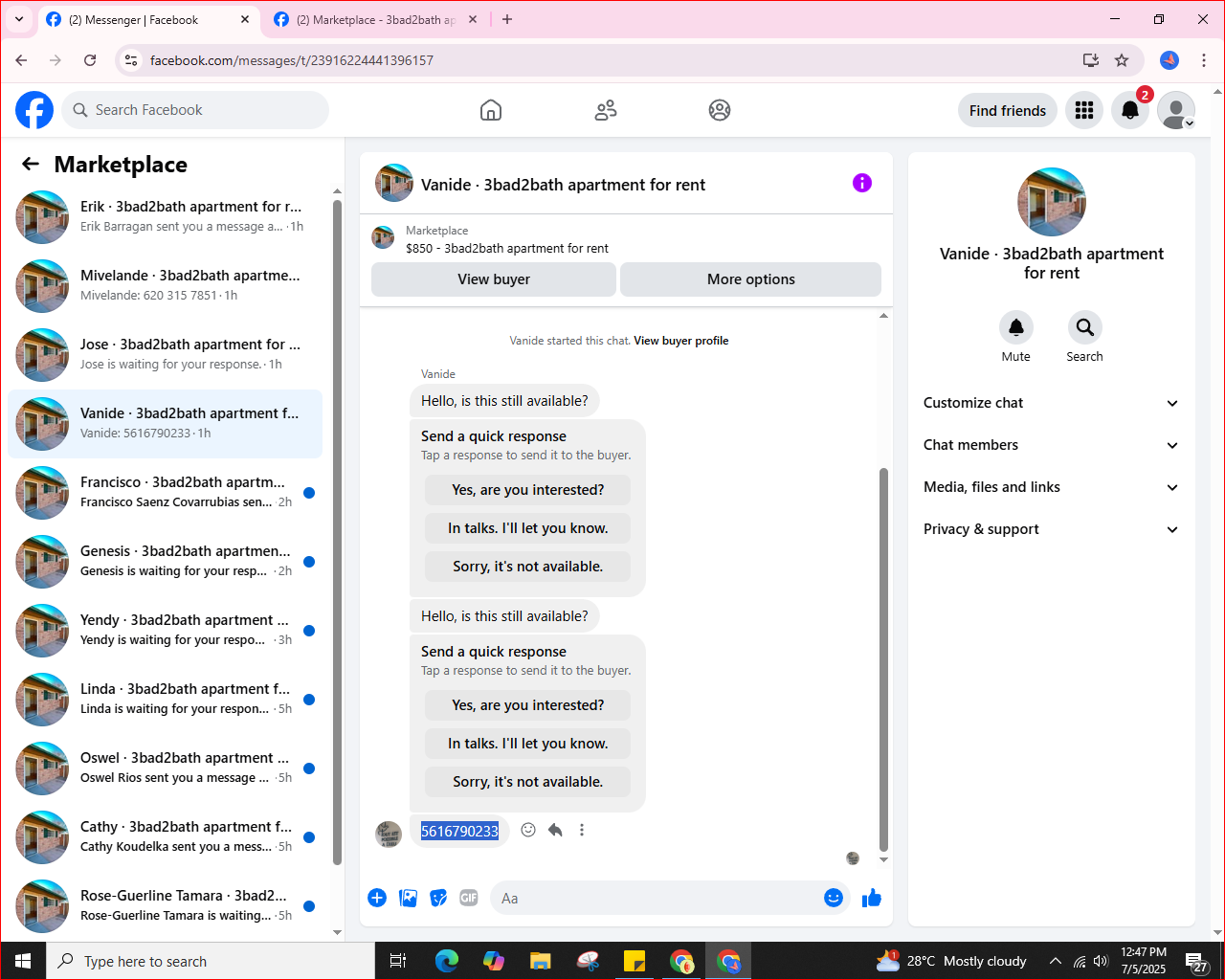Click Find friends button
Image resolution: width=1225 pixels, height=980 pixels.
coord(1008,110)
